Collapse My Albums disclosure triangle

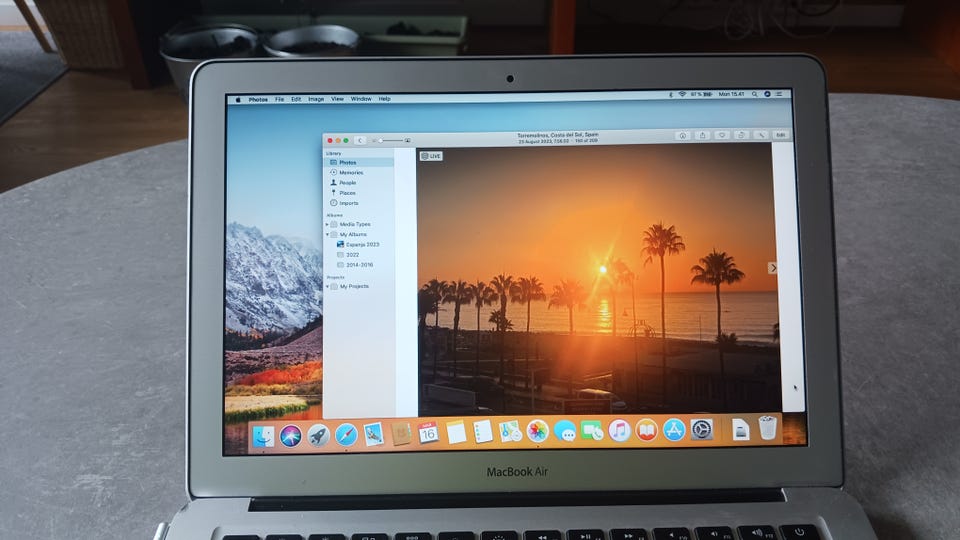327,234
